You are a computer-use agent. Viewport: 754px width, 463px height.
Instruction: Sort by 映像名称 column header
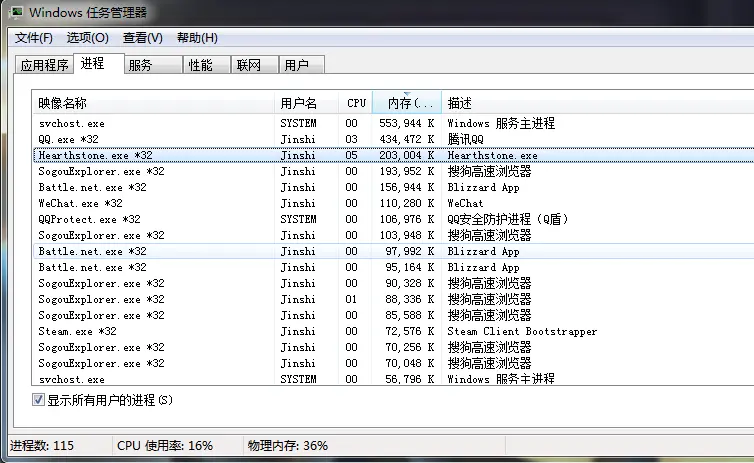(153, 103)
